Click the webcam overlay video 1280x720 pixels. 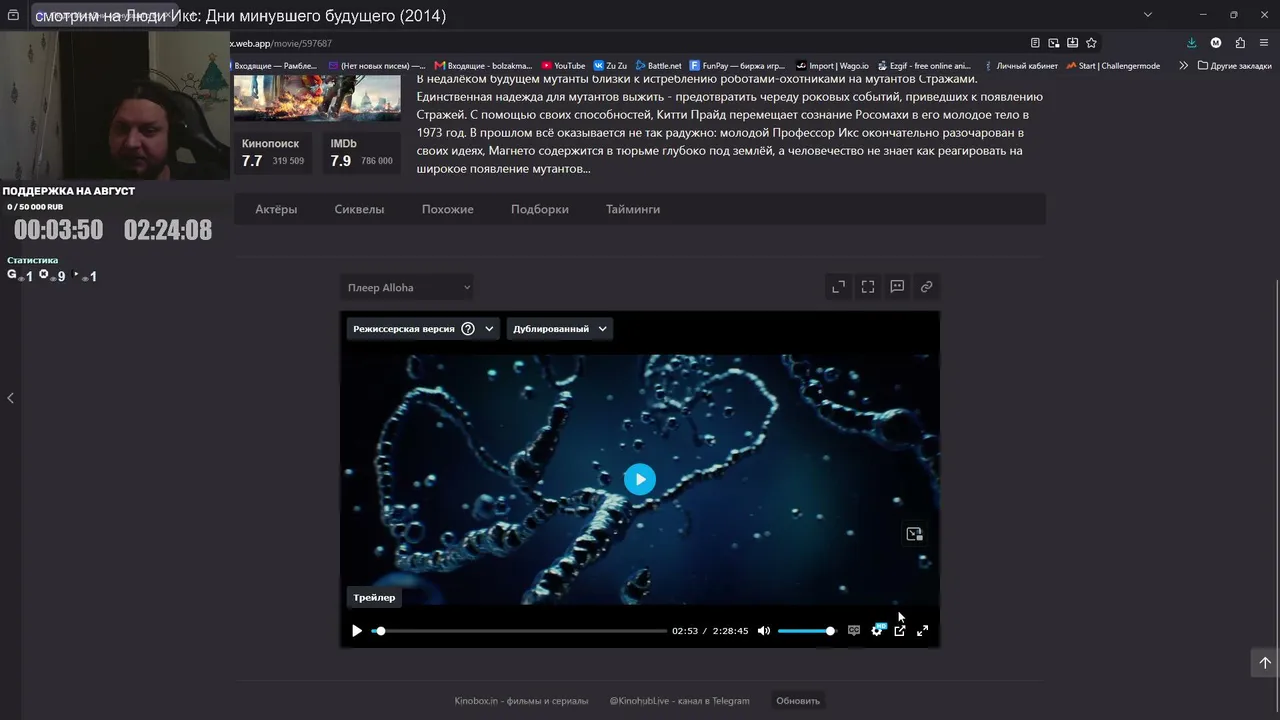115,105
